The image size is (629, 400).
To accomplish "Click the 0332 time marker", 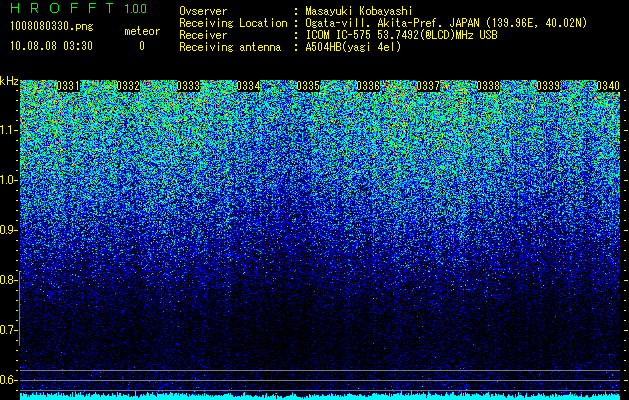I will [128, 86].
